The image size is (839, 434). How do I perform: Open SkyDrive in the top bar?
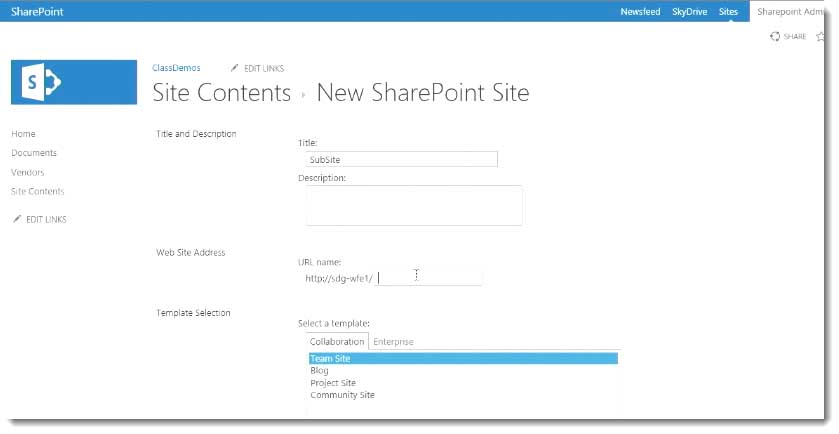point(689,11)
